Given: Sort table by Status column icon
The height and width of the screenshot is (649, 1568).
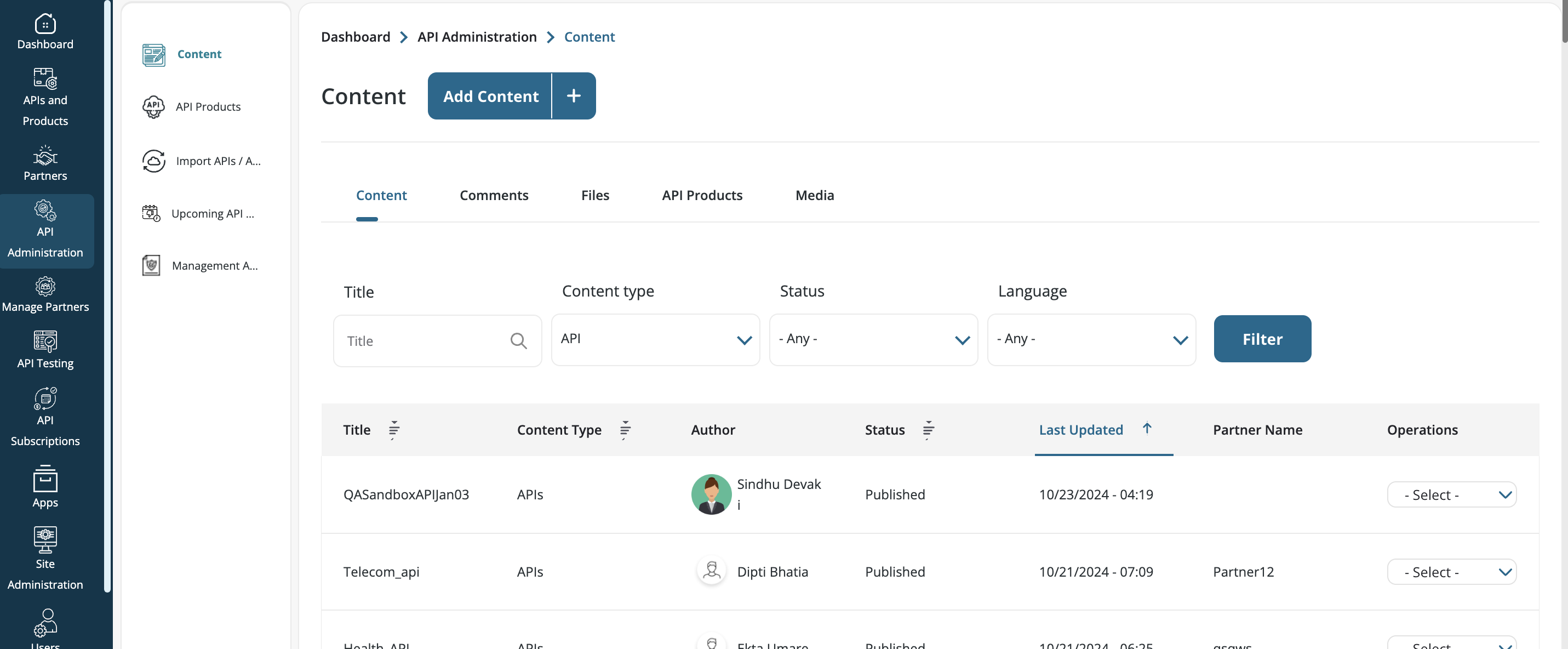Looking at the screenshot, I should click(928, 430).
